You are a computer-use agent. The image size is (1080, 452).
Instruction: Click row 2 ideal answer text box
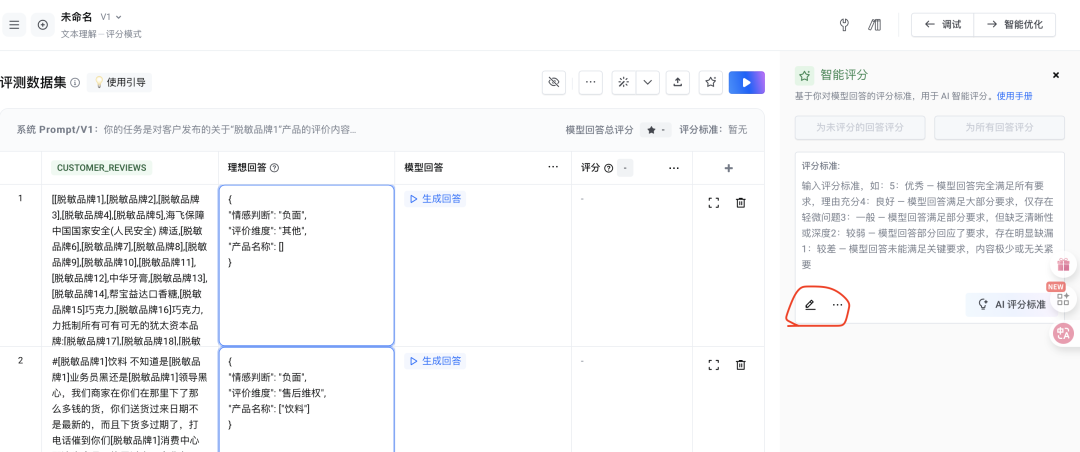pos(307,400)
